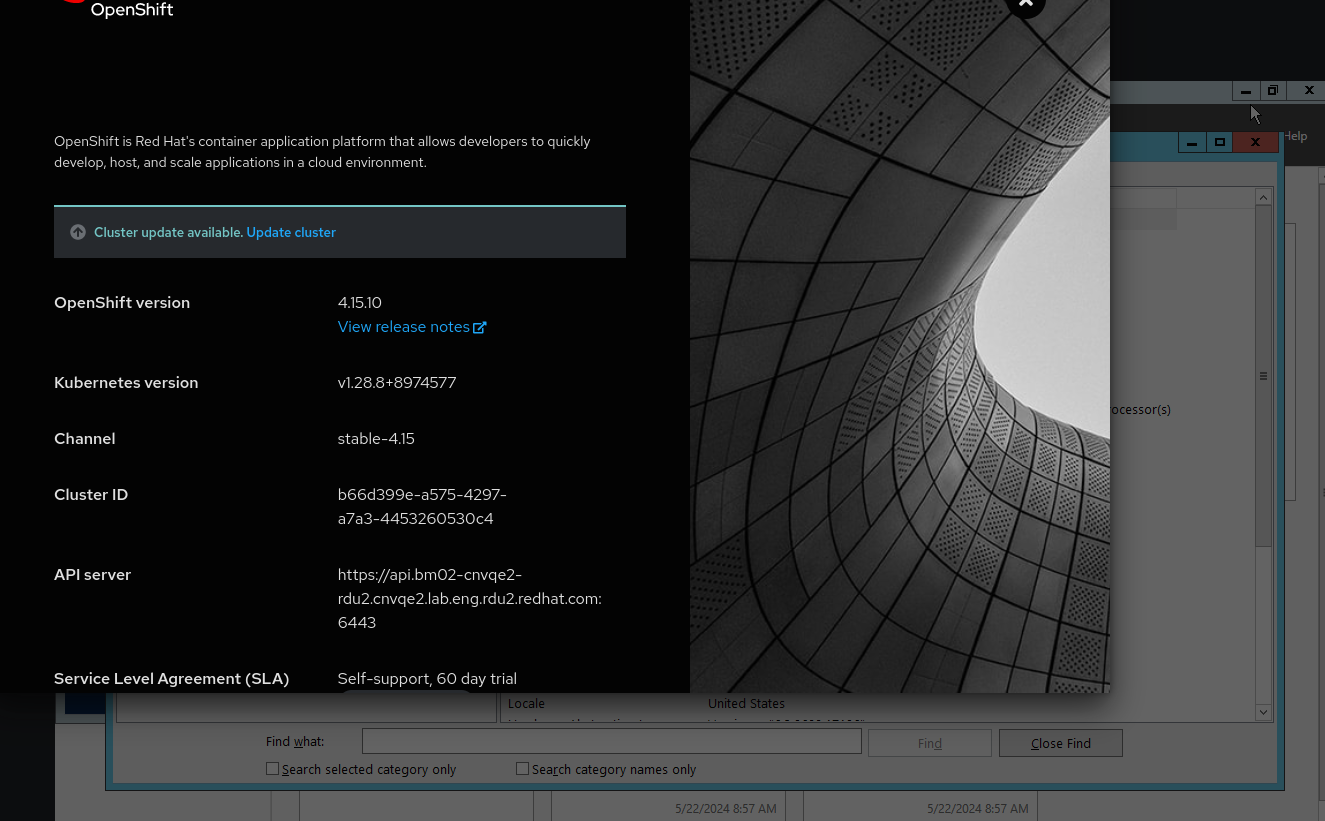The image size is (1325, 821).
Task: Click the value 'v1.28.8+8974577'
Action: [x=397, y=383]
